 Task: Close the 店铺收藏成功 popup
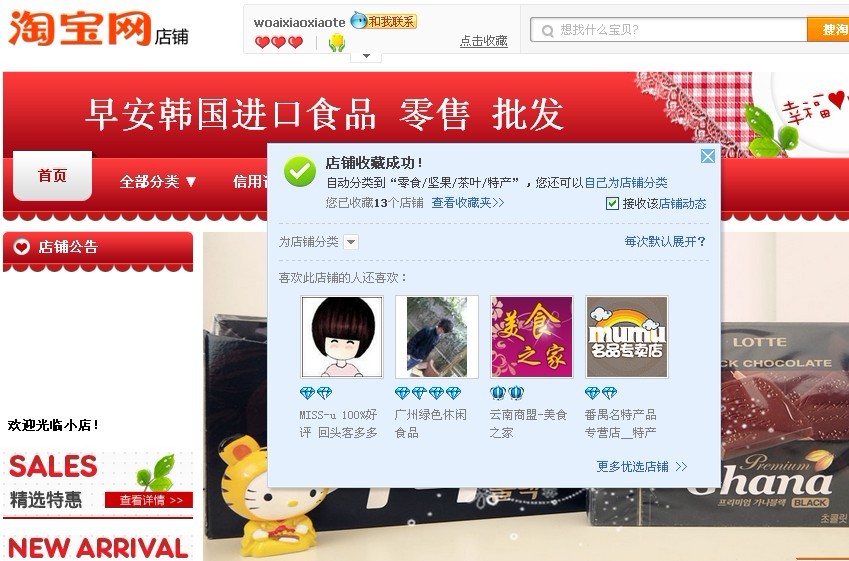point(708,156)
